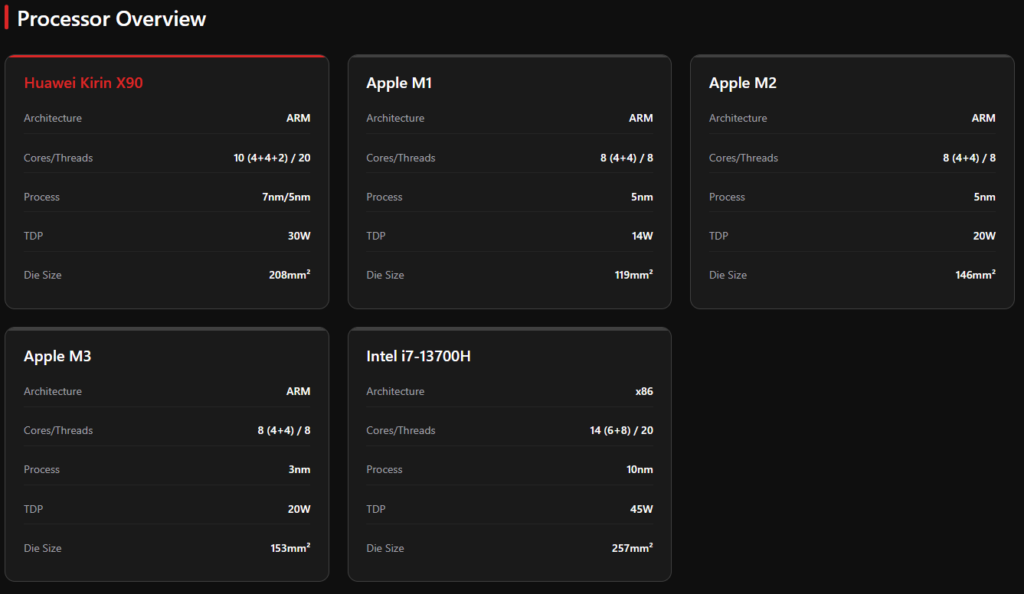Click Apple M1 process value 5nm
Screen dimensions: 1024x594
[x=642, y=197]
